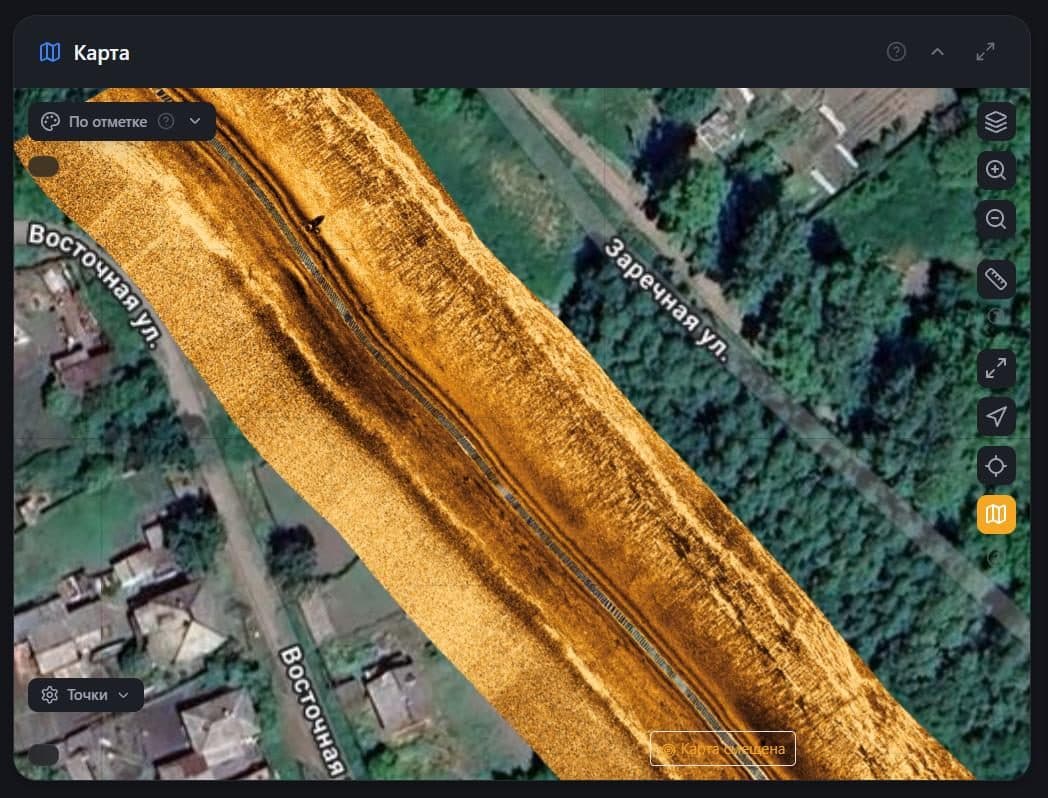Click the navigation arrow icon
The height and width of the screenshot is (798, 1048).
pyautogui.click(x=996, y=417)
